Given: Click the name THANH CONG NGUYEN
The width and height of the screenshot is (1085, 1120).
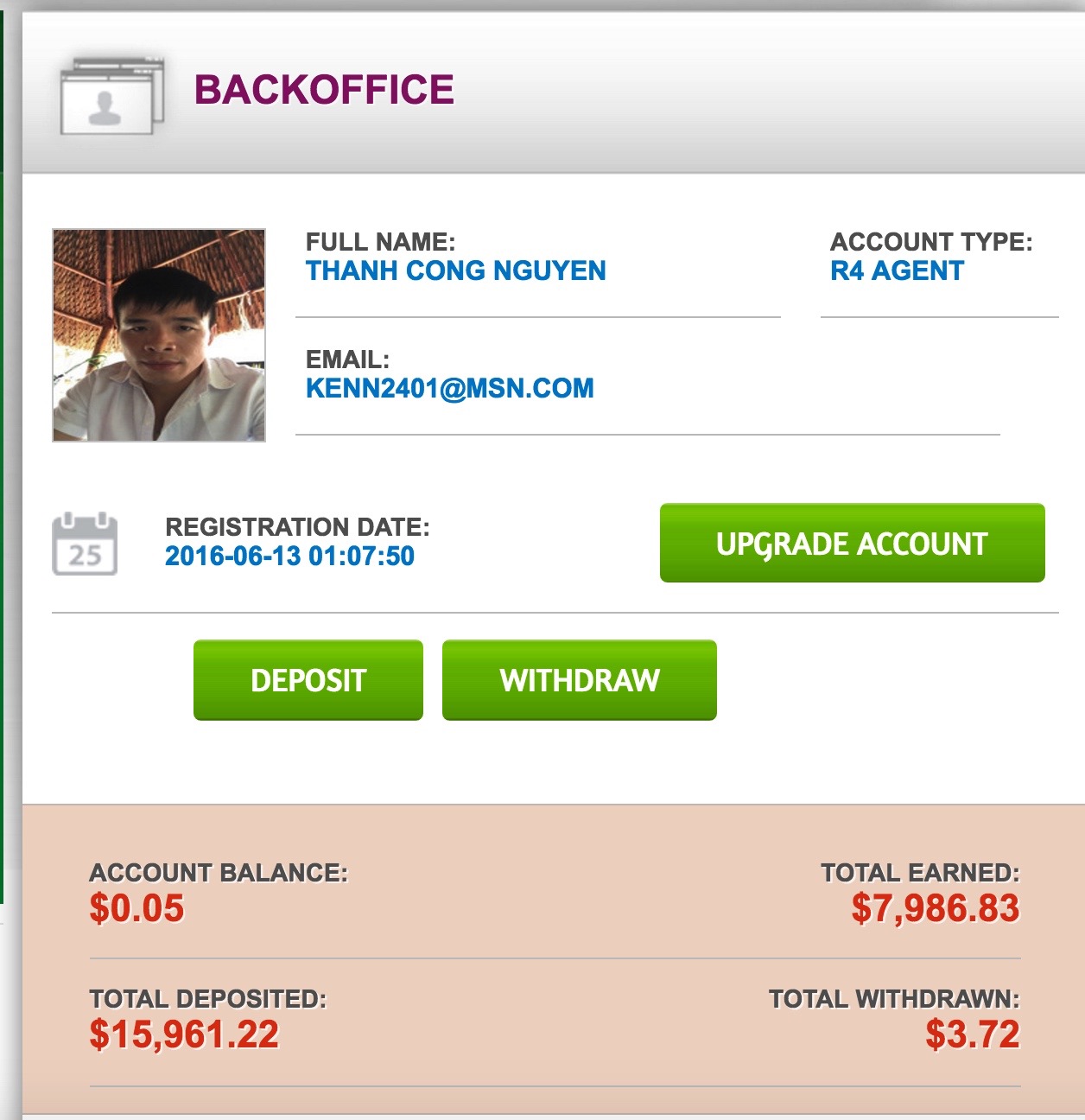Looking at the screenshot, I should pos(455,270).
